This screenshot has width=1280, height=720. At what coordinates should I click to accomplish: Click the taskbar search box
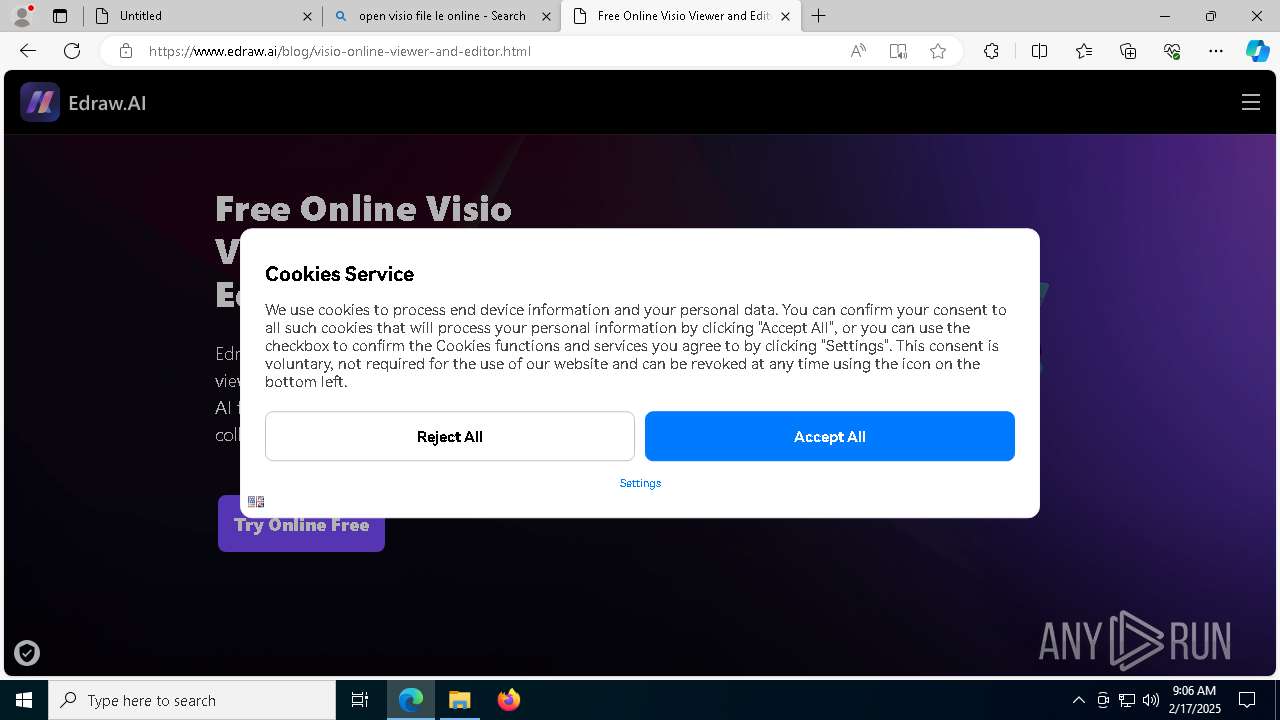[x=192, y=700]
